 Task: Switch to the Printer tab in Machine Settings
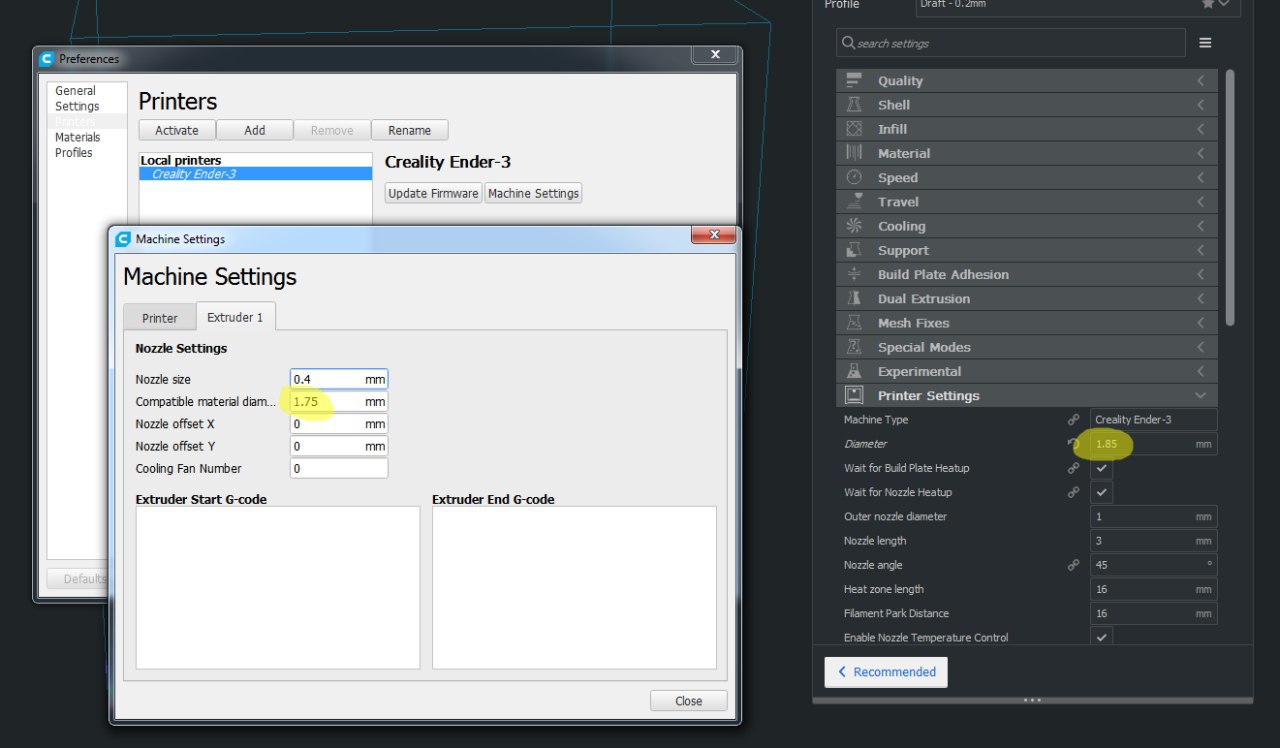(x=160, y=318)
